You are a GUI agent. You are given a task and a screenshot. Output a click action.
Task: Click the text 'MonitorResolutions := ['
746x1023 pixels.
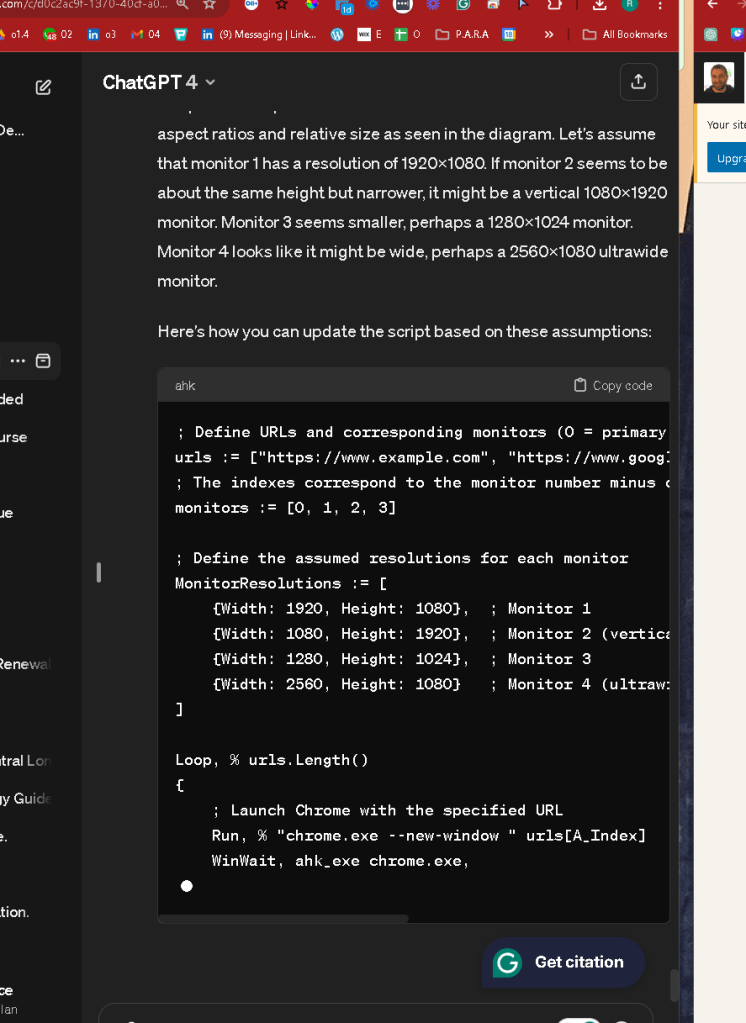[281, 583]
